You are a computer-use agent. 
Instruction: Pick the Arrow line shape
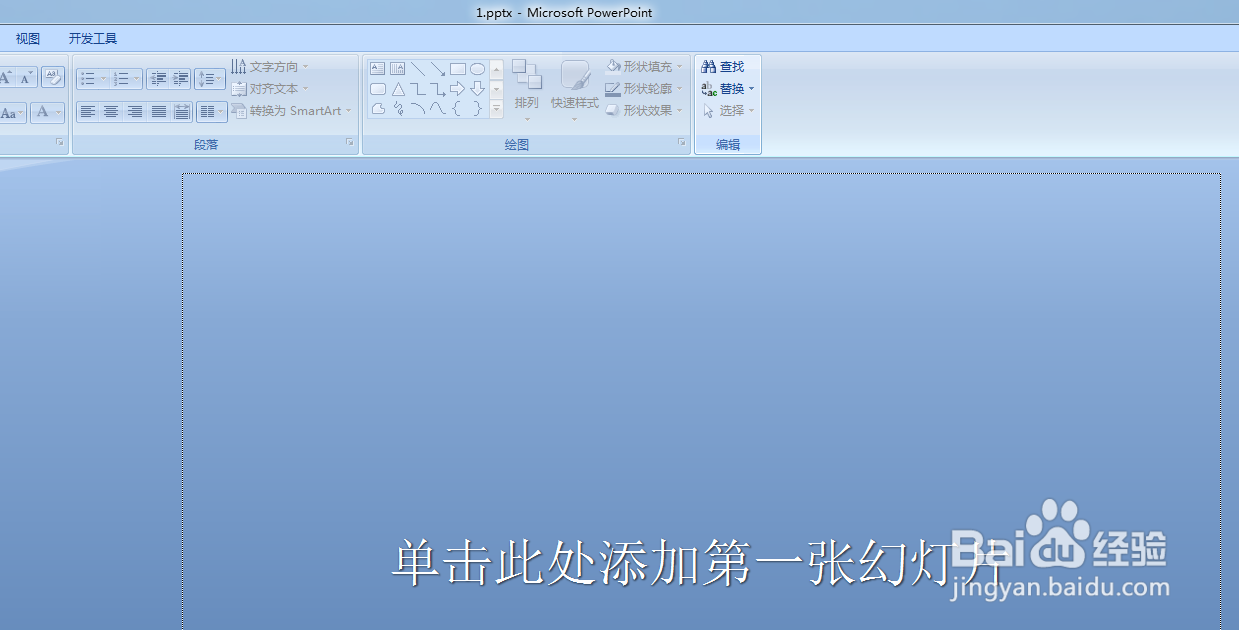click(438, 69)
